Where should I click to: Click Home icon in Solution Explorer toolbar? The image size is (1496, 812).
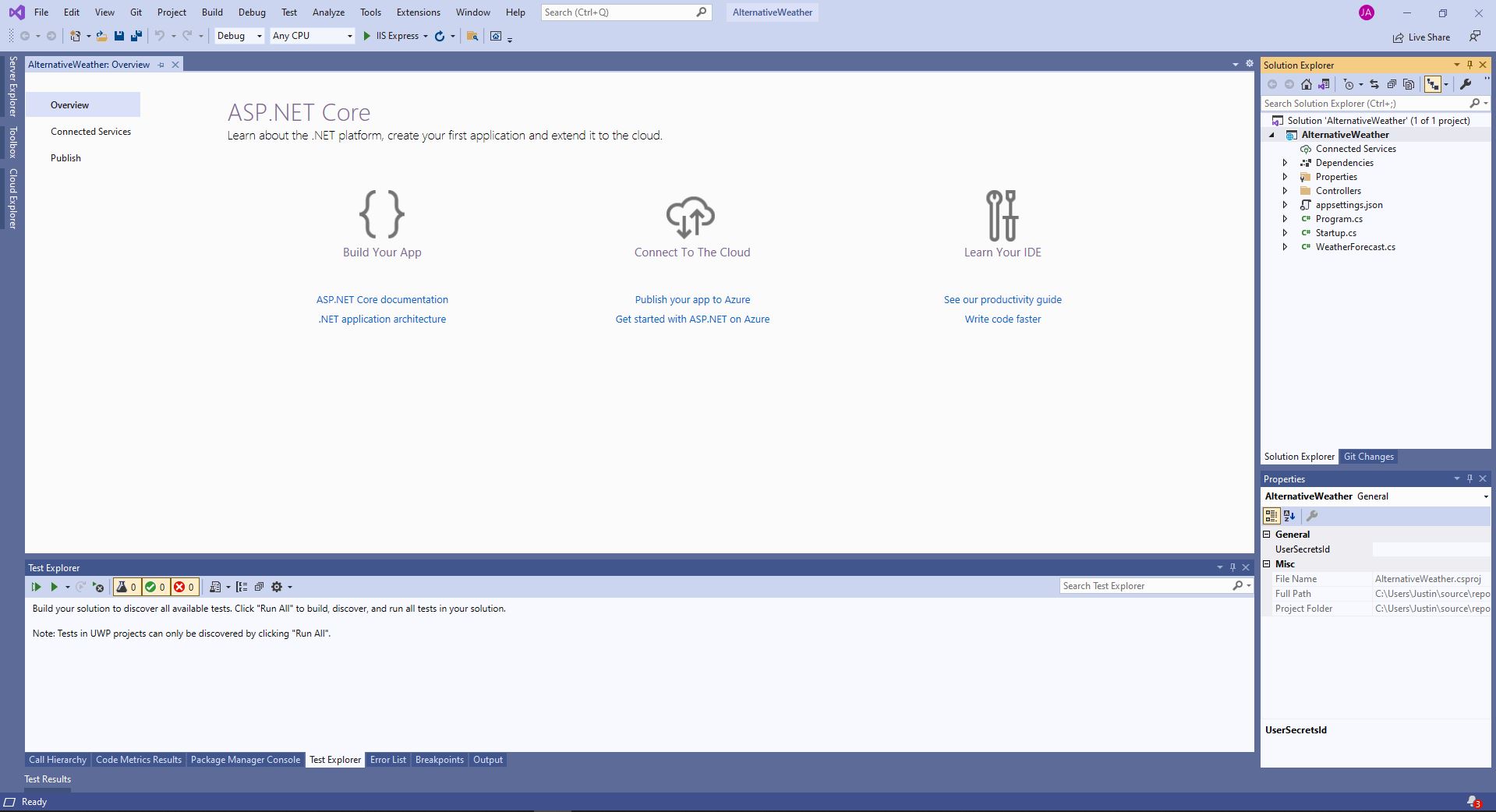(x=1307, y=84)
